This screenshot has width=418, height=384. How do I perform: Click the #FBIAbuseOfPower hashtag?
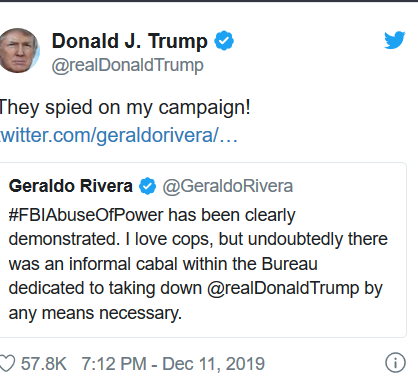tap(86, 215)
